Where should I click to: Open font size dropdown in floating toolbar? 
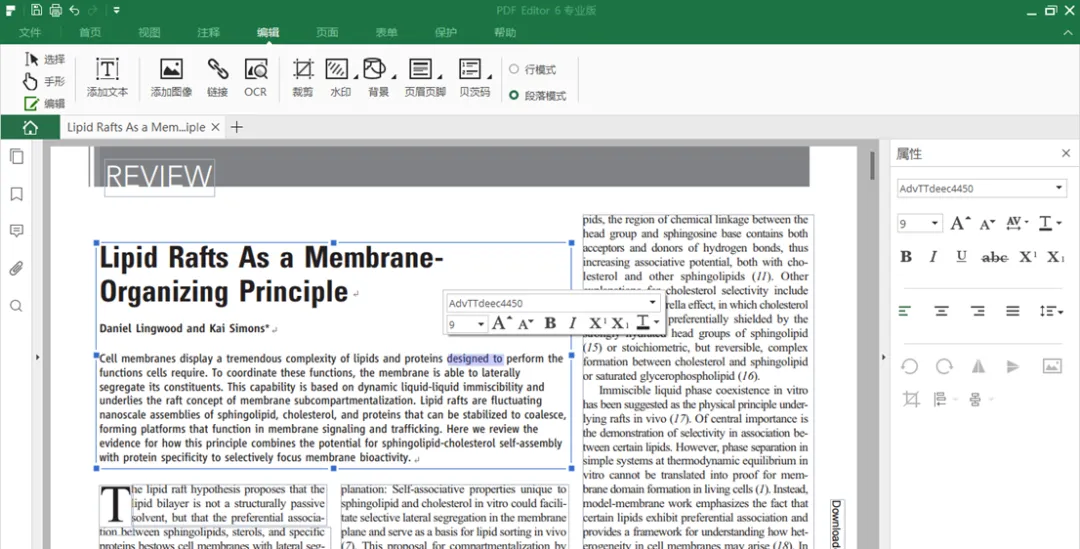coord(480,324)
